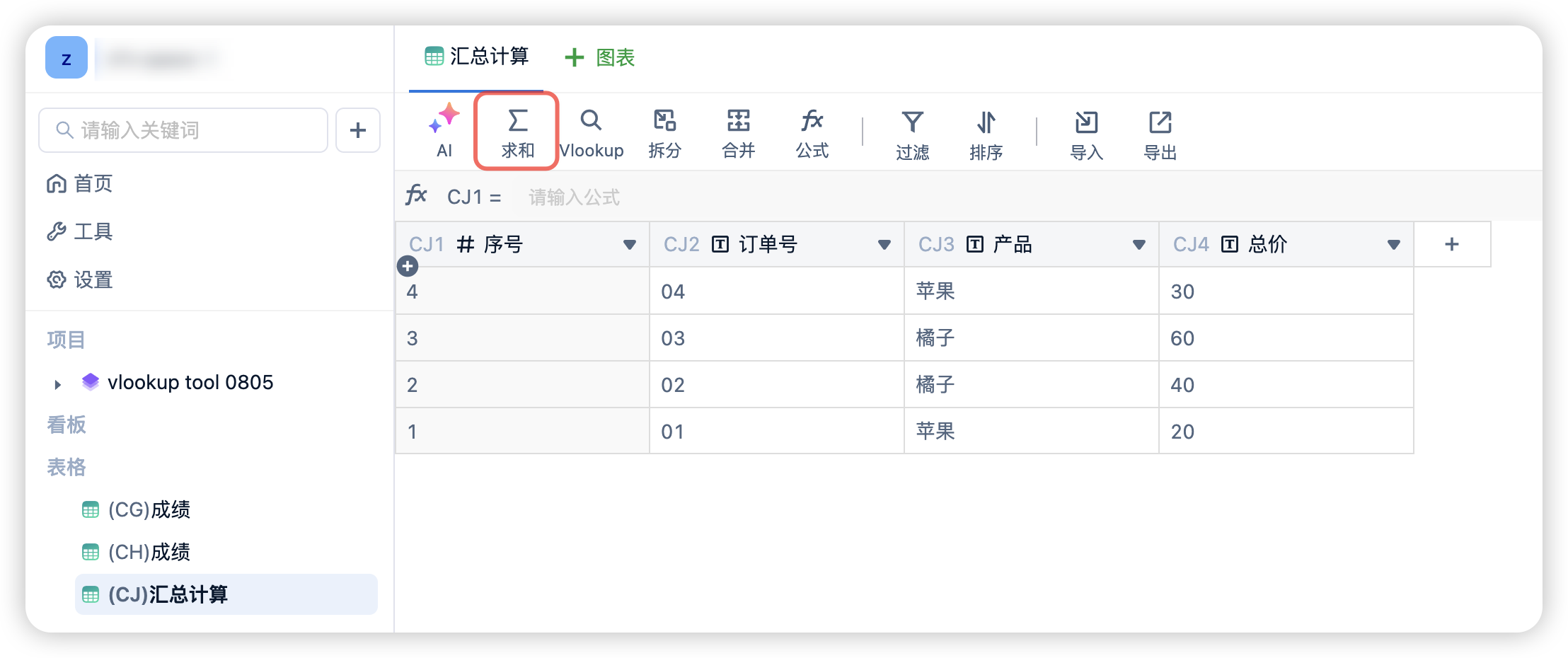Select the total price cell 60
This screenshot has height=658, width=1568.
point(1286,337)
